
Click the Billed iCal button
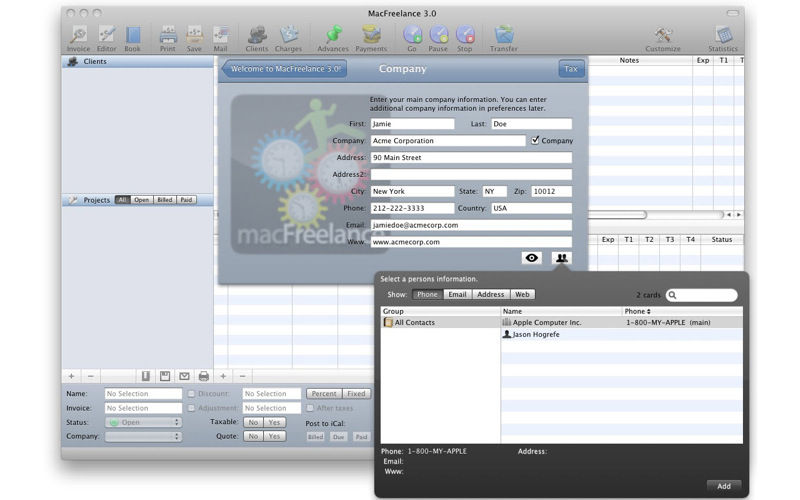pos(315,437)
